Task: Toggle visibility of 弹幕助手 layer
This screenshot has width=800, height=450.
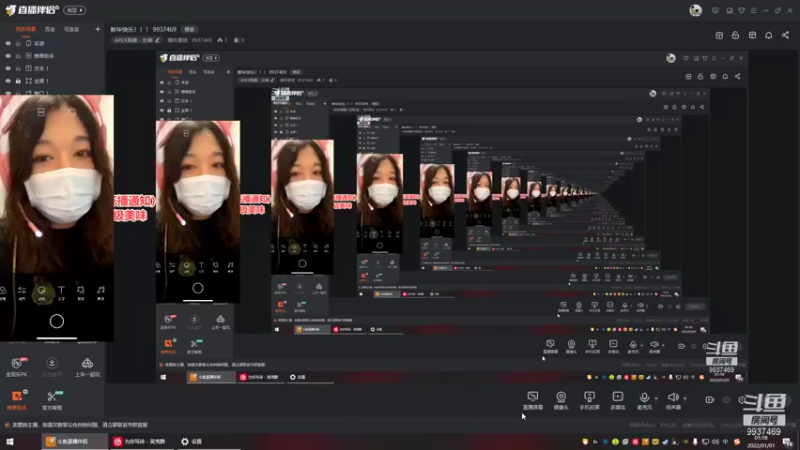Action: [x=8, y=56]
